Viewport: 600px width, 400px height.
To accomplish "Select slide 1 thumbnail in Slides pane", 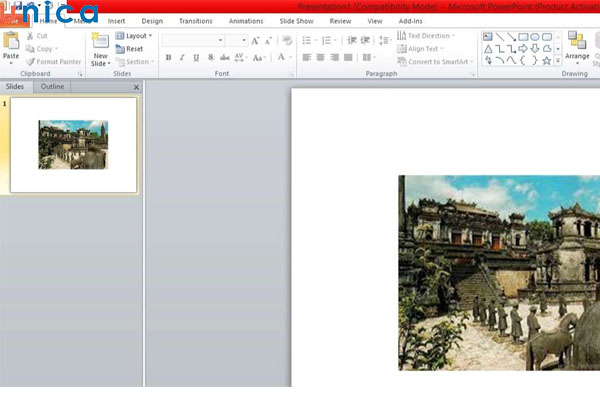I will click(x=73, y=145).
